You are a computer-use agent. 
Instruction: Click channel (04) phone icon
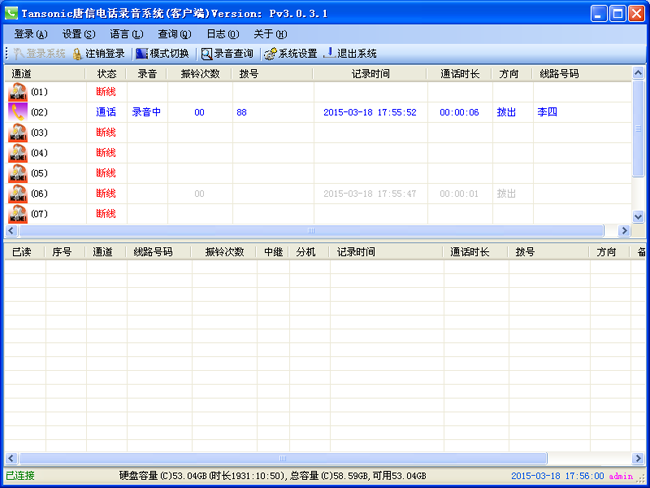pos(18,153)
